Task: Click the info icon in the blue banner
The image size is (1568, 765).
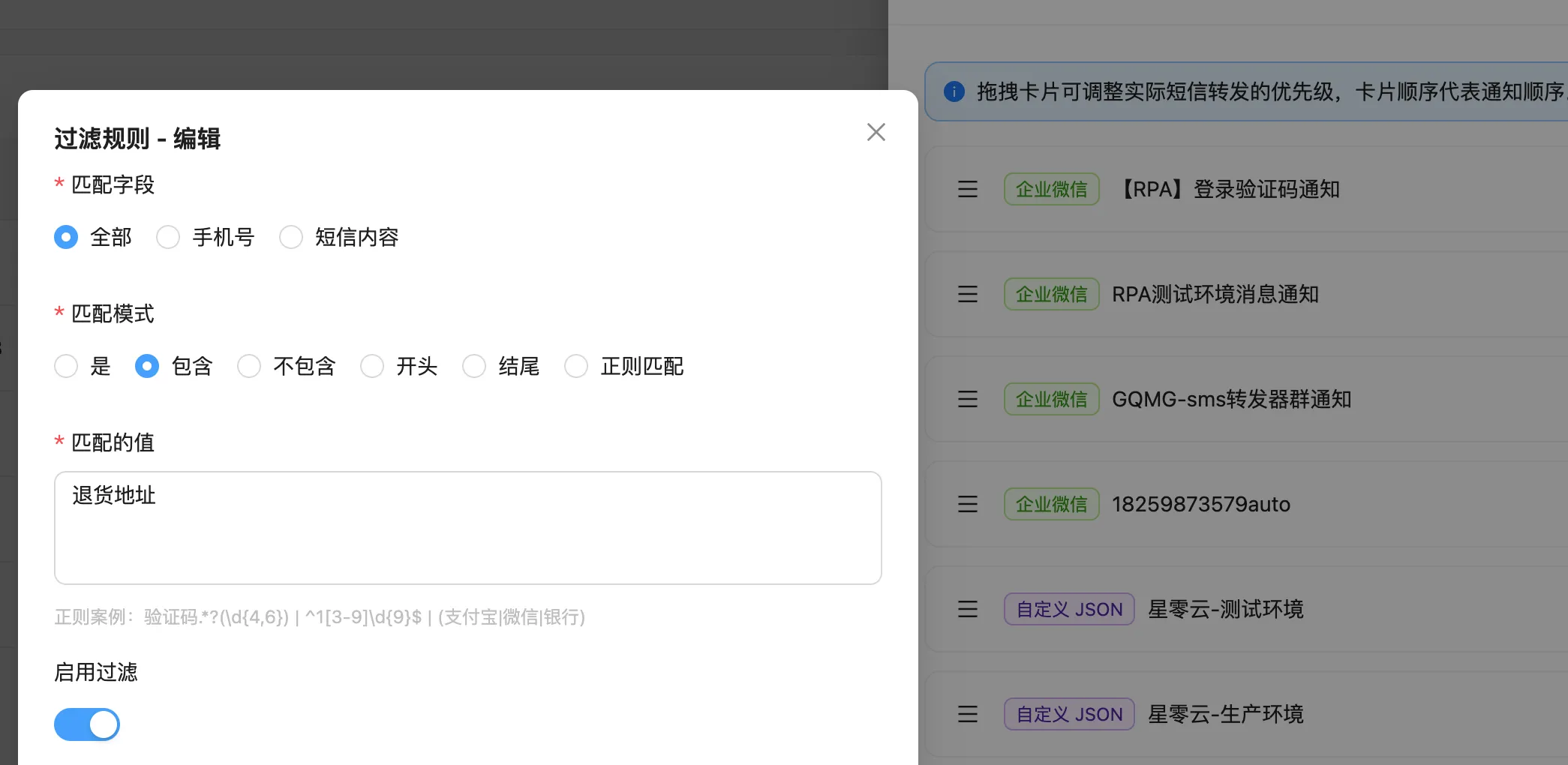Action: click(954, 91)
